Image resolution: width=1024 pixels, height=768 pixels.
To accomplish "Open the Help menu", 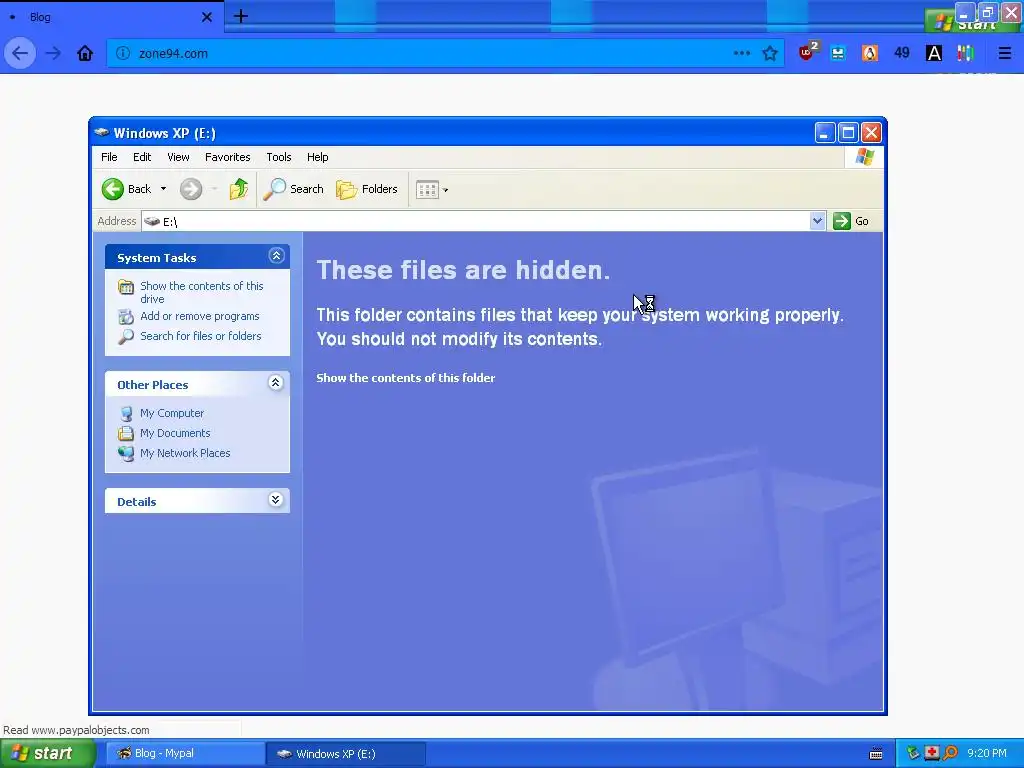I will 317,157.
